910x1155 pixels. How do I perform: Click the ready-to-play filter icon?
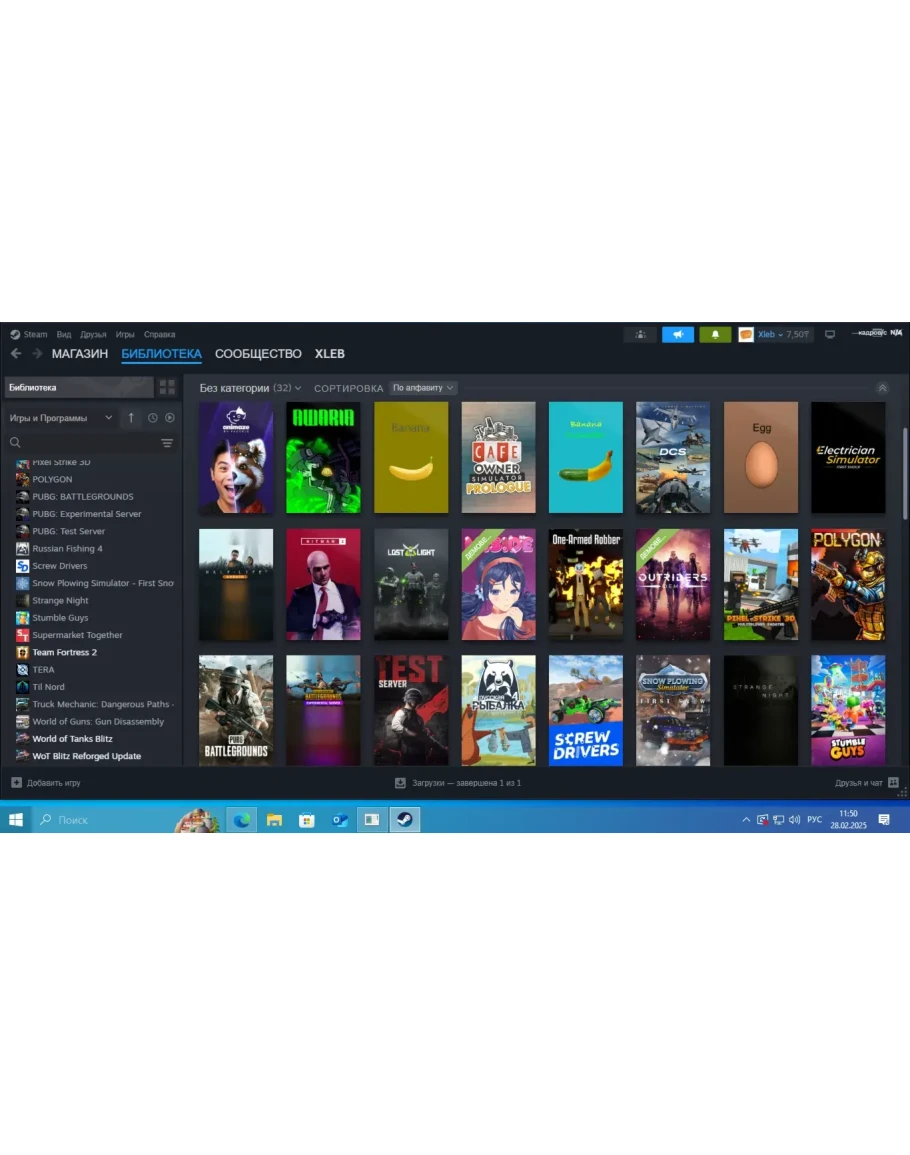tap(169, 418)
